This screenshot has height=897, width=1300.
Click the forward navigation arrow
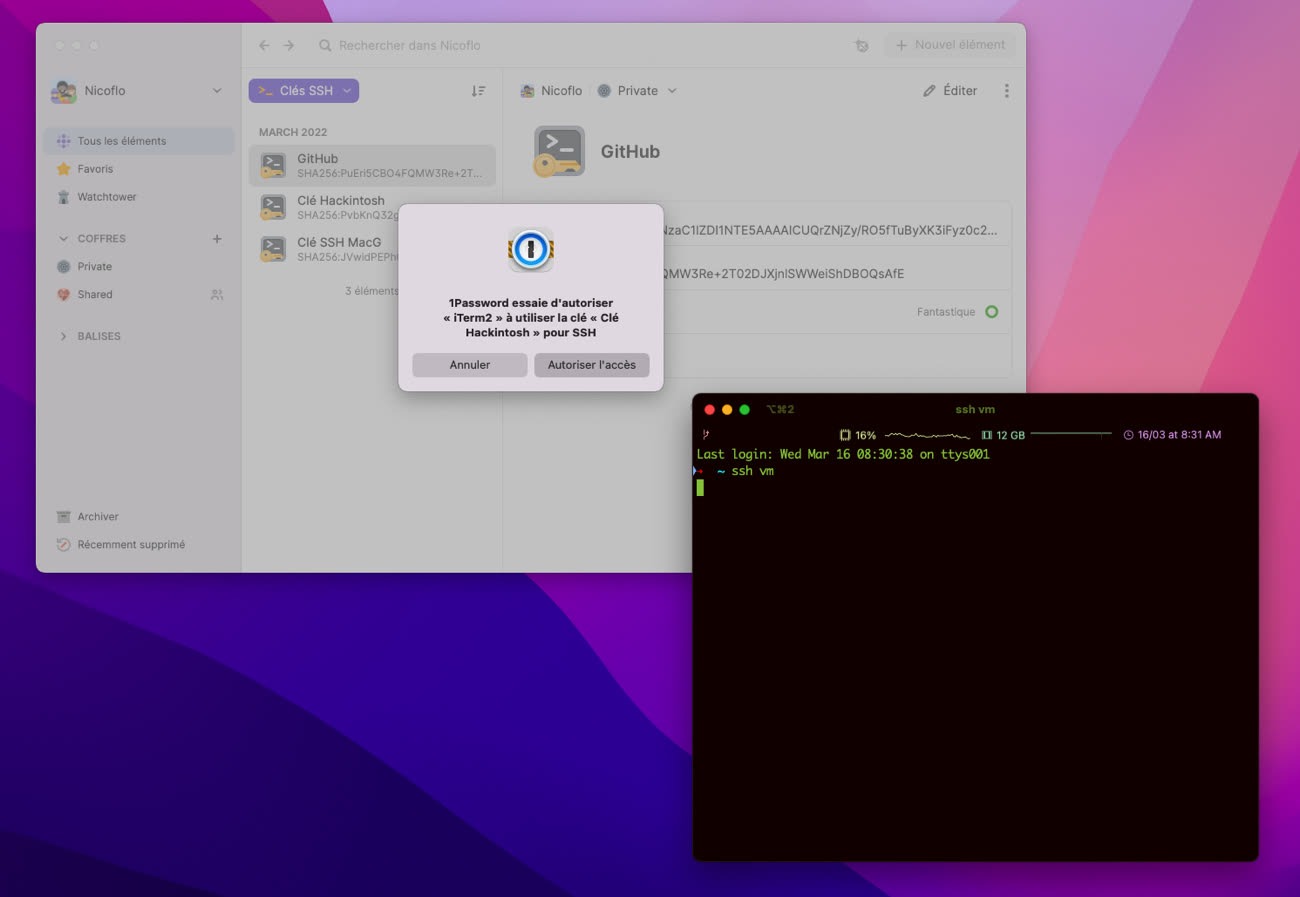(x=289, y=46)
